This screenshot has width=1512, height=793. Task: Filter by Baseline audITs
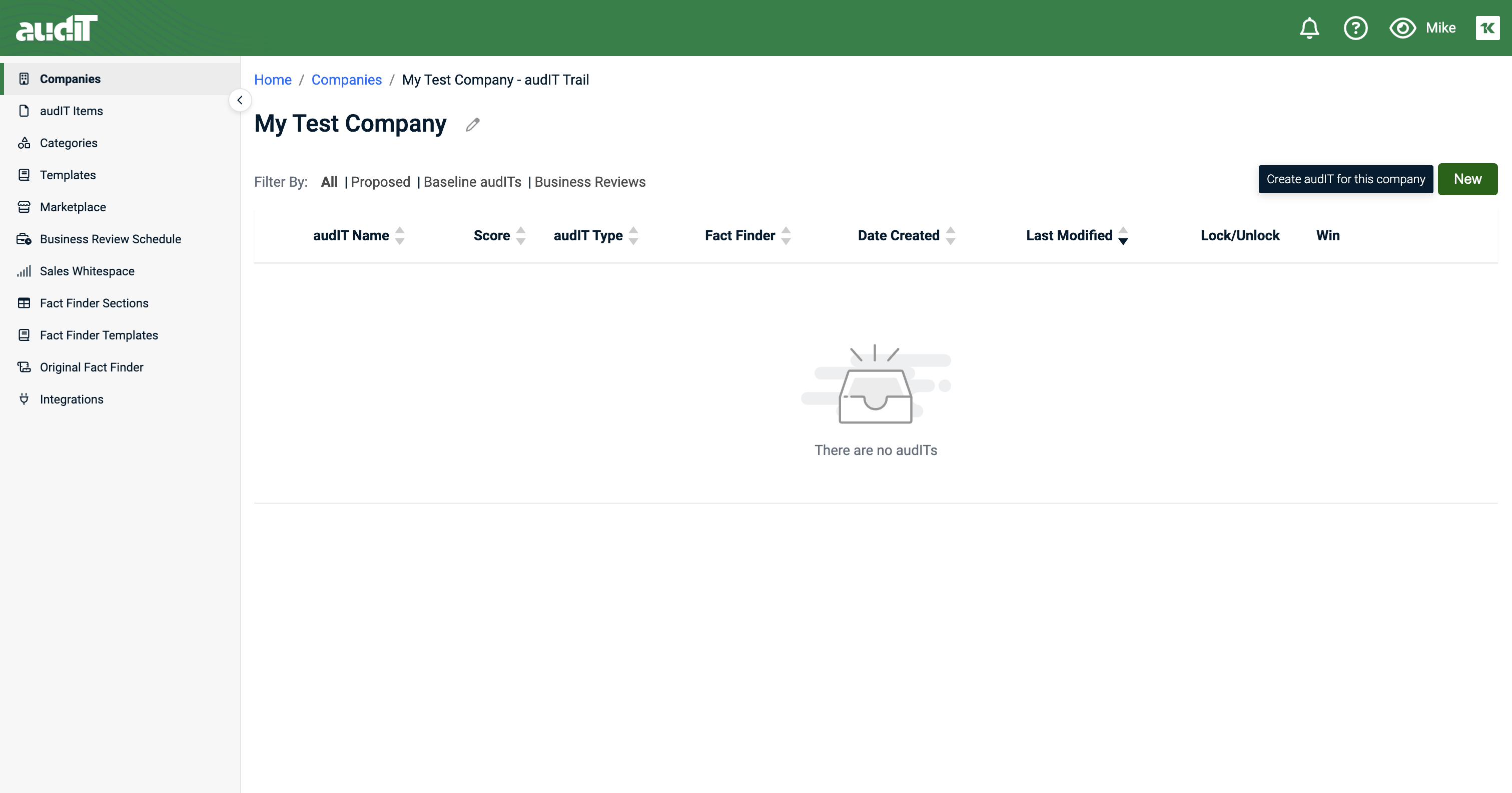(472, 182)
